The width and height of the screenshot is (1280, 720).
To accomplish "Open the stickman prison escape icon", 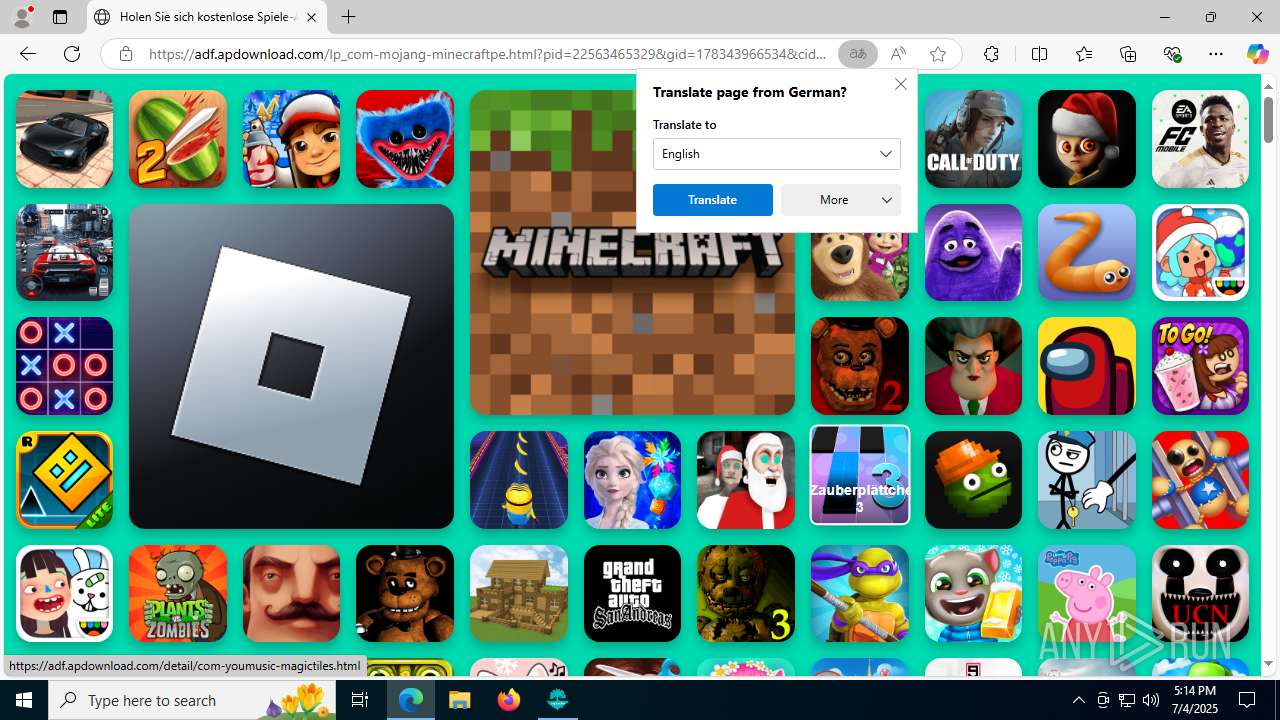I will [x=1087, y=480].
